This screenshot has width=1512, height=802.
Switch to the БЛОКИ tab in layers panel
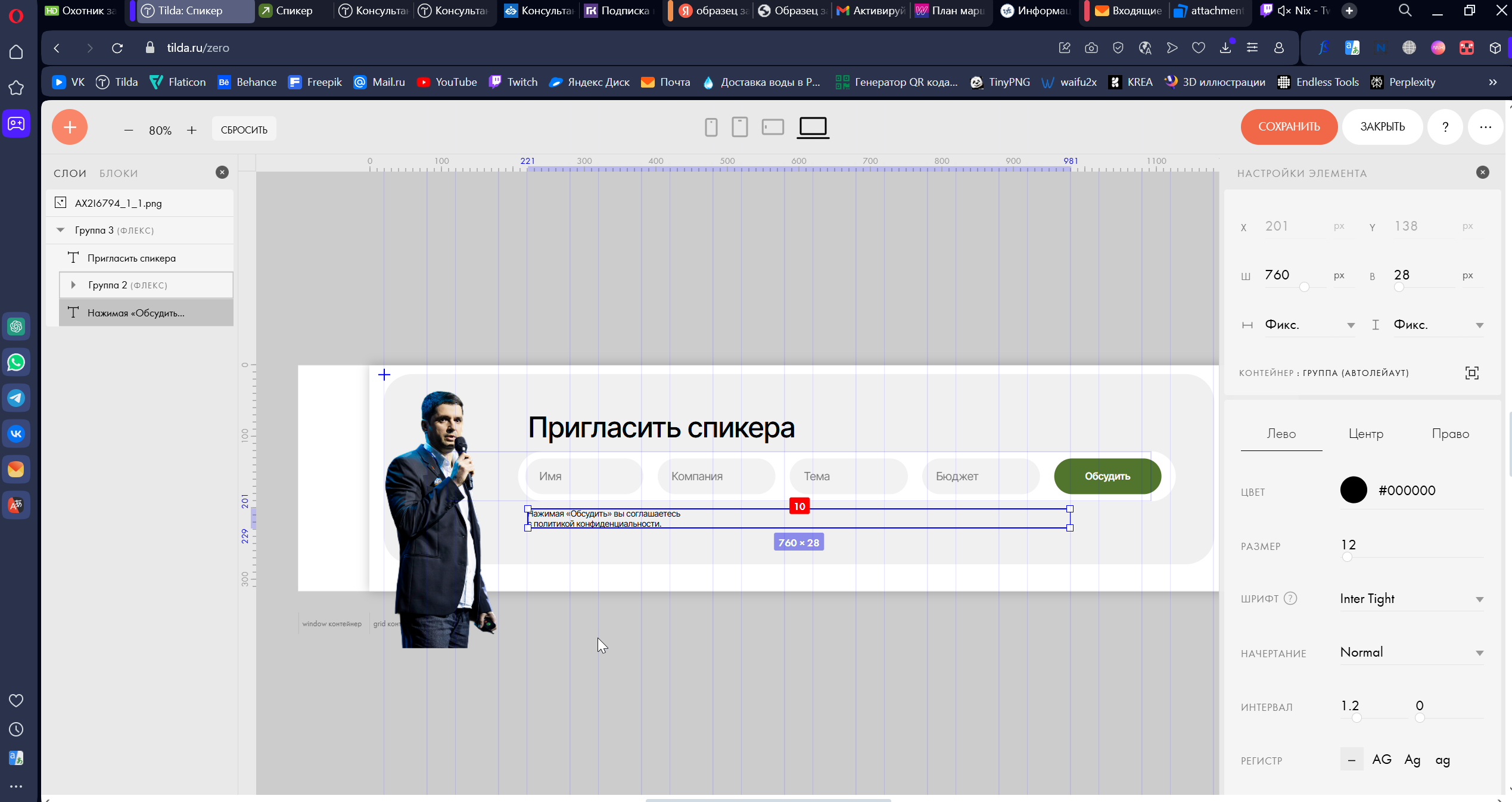119,173
